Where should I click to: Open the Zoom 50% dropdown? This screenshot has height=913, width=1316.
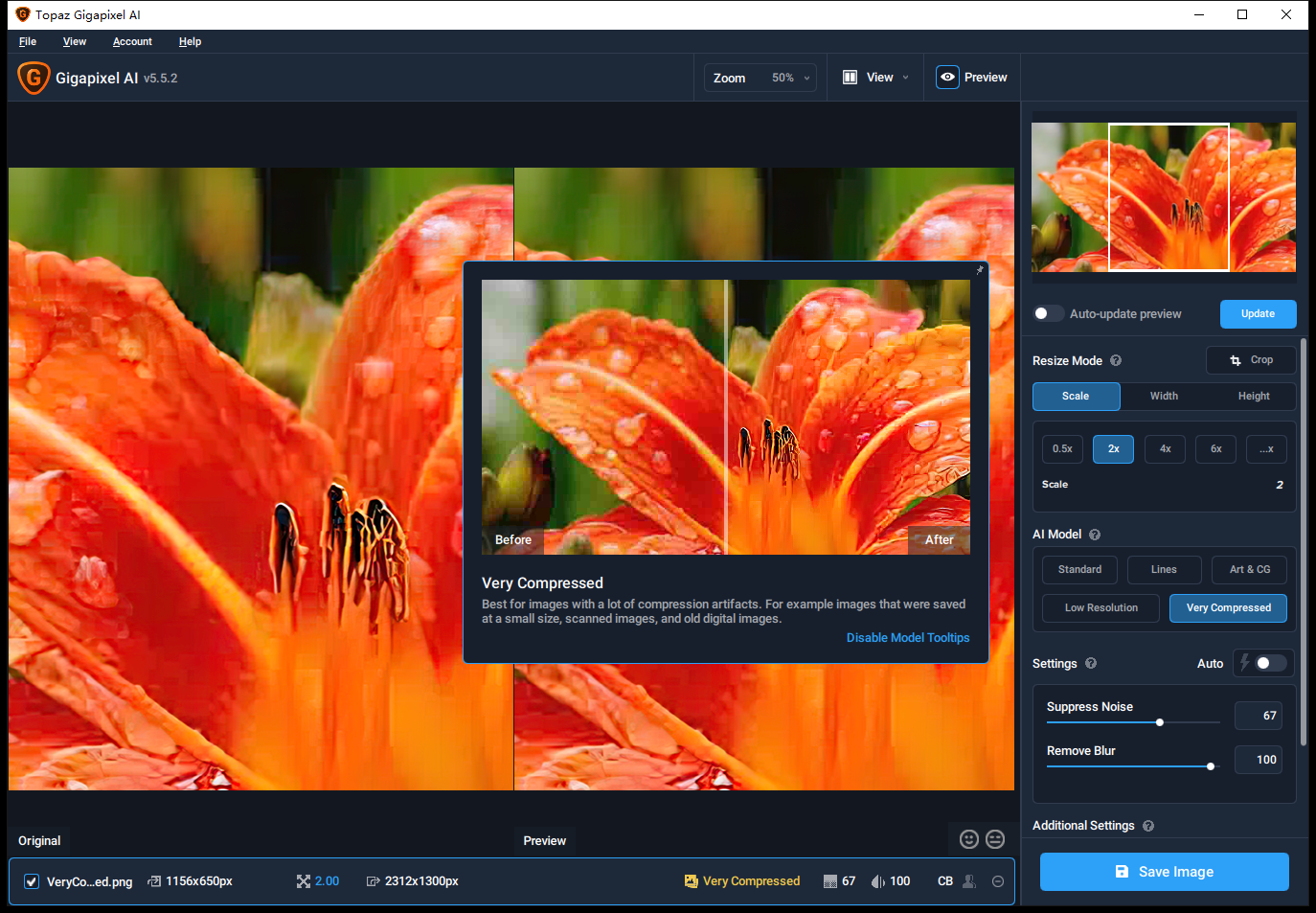pyautogui.click(x=761, y=78)
